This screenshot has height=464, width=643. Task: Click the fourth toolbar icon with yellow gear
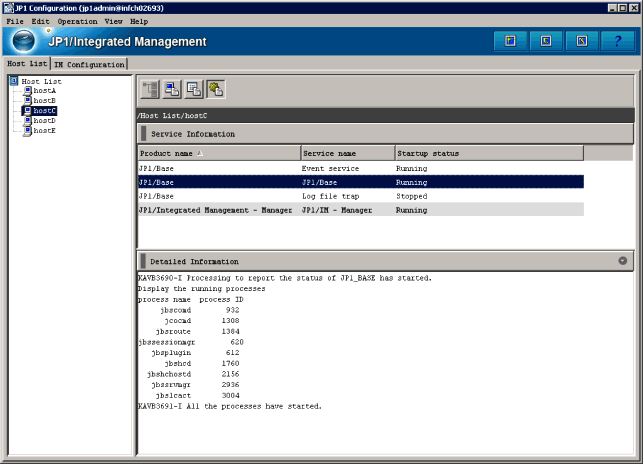tap(216, 90)
